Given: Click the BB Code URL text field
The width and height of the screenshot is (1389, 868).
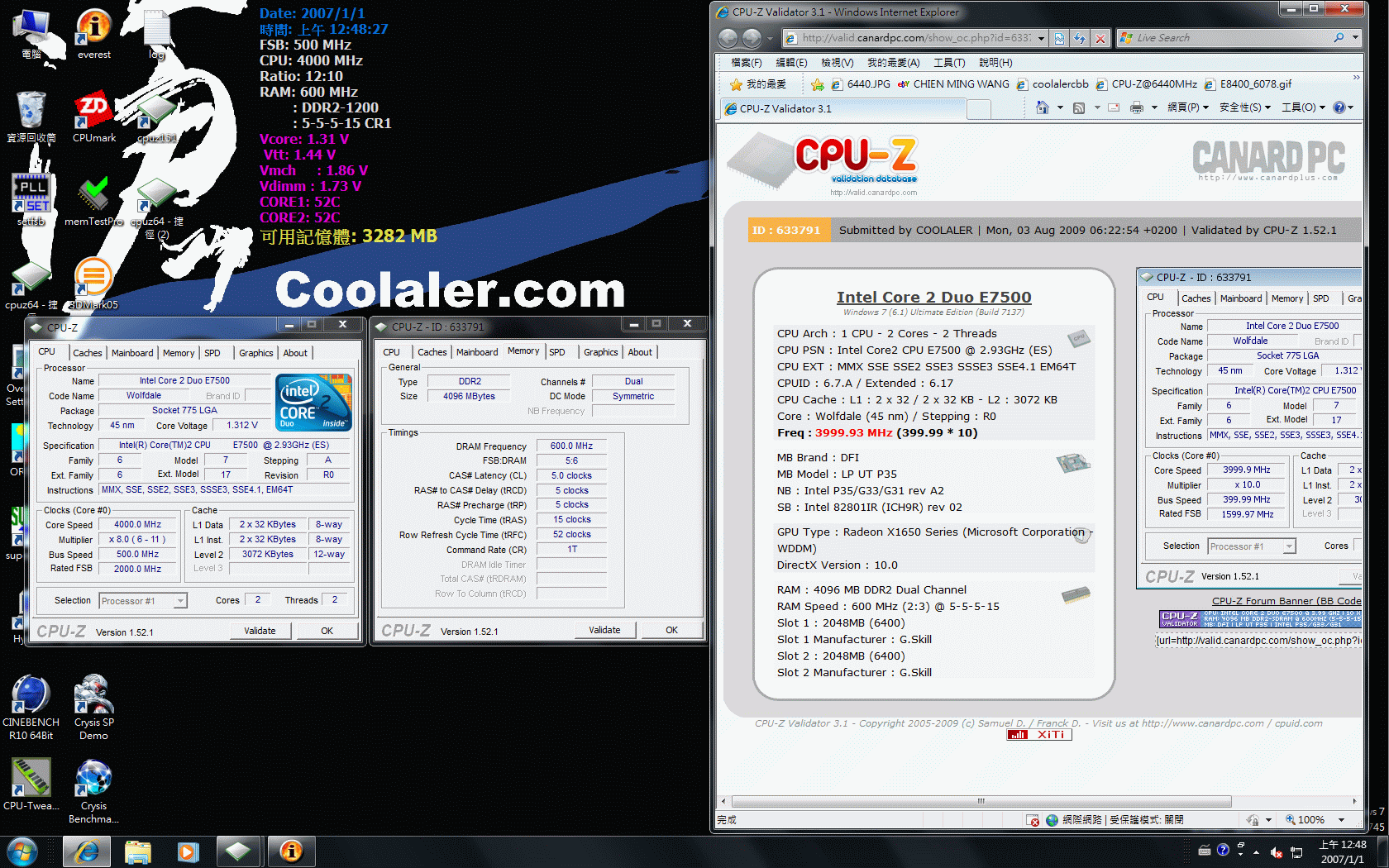Looking at the screenshot, I should (x=1258, y=641).
